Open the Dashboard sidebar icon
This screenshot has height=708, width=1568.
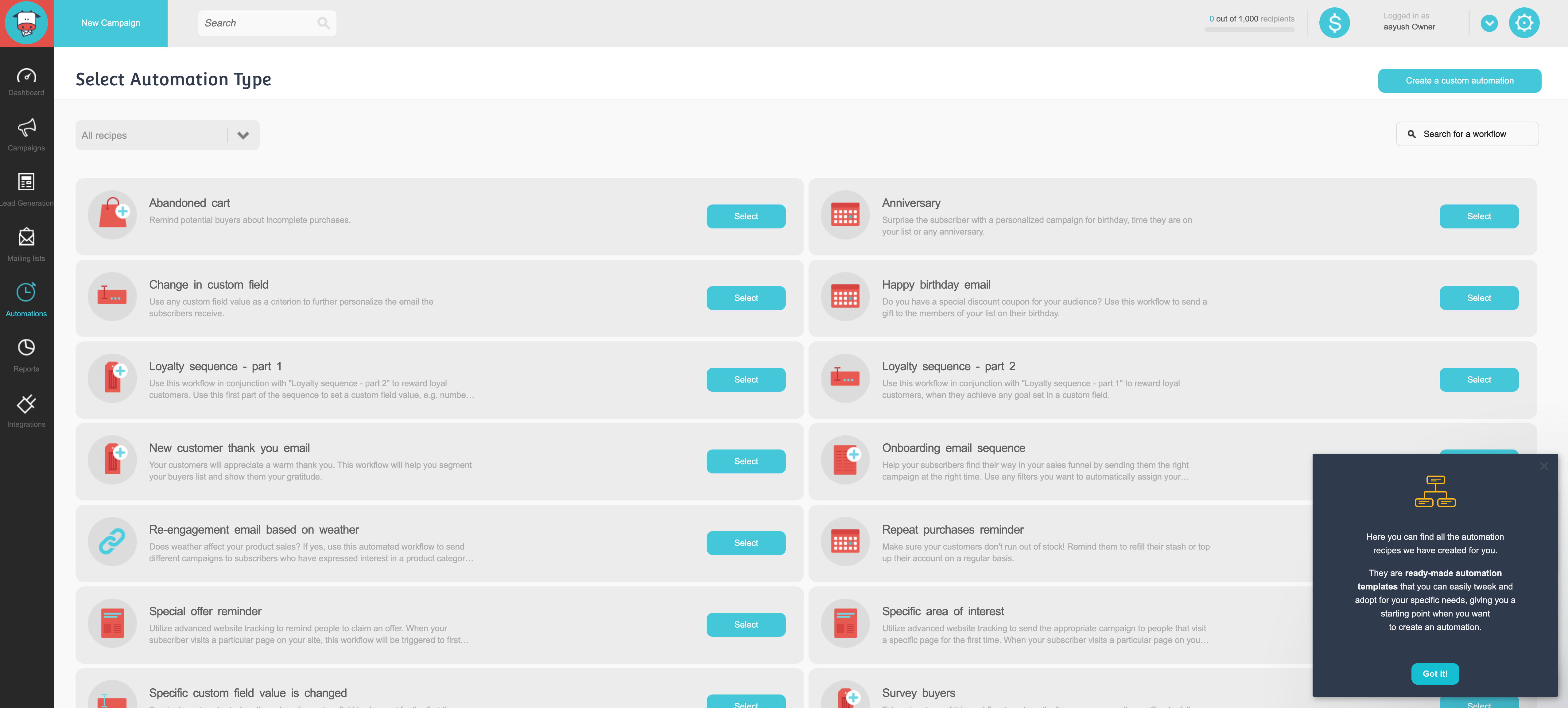pos(26,76)
